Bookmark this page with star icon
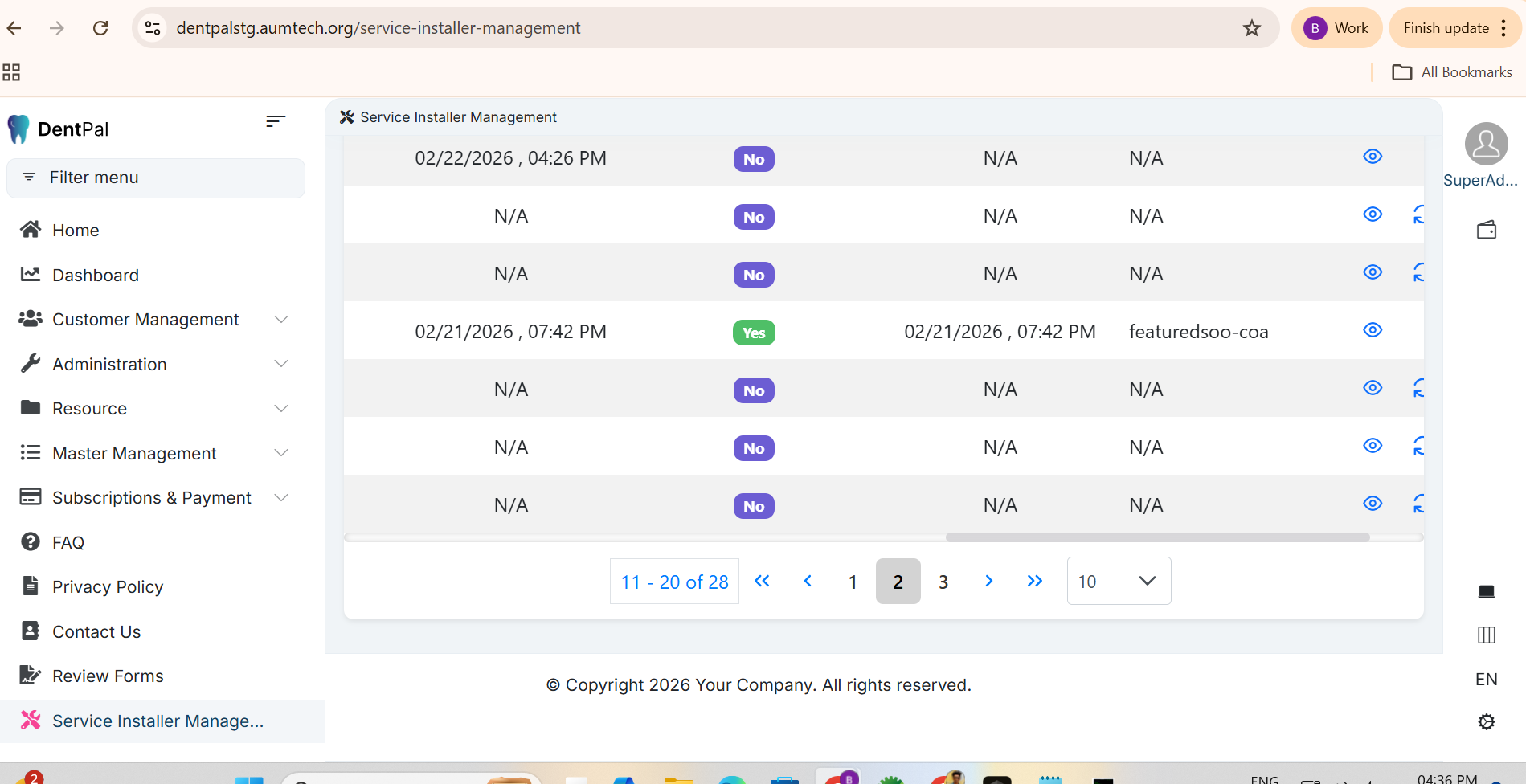Viewport: 1526px width, 784px height. pos(1251,28)
